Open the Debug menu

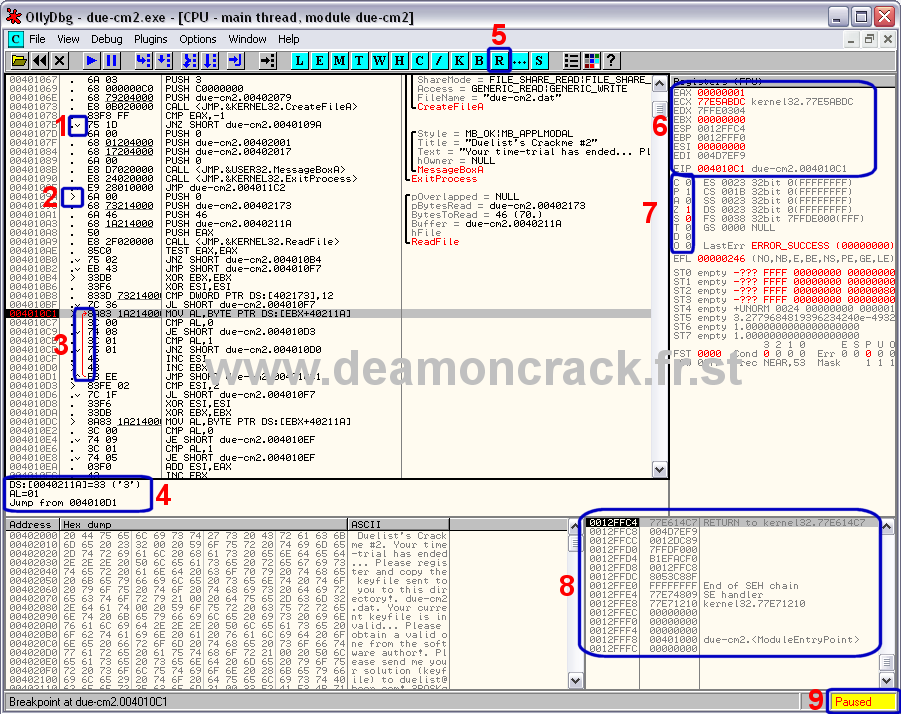pyautogui.click(x=107, y=39)
